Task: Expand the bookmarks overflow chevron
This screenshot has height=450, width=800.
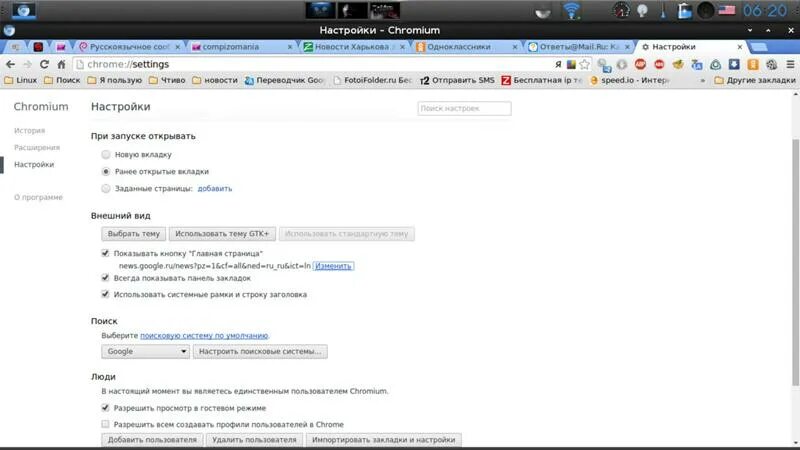Action: [x=703, y=80]
